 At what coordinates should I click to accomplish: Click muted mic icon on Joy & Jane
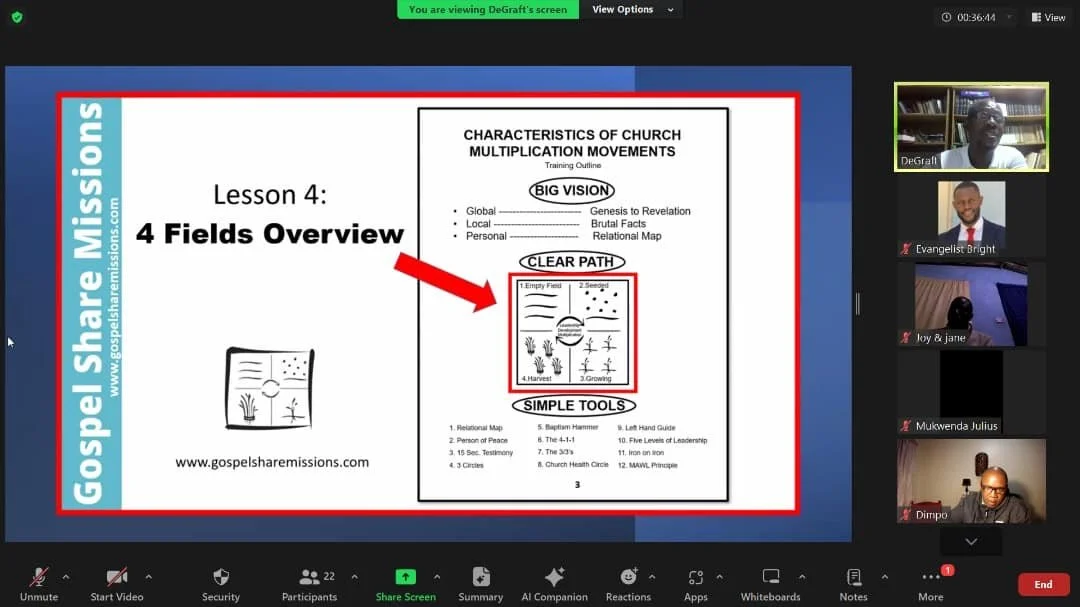click(906, 338)
